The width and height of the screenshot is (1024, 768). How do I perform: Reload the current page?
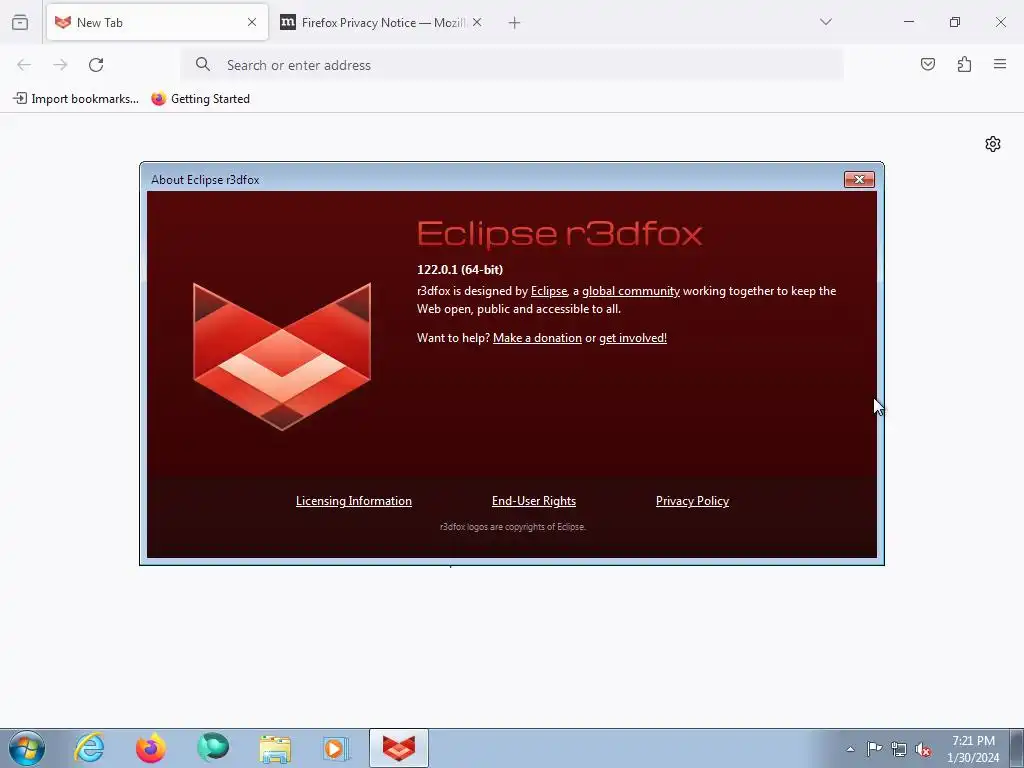click(x=96, y=65)
